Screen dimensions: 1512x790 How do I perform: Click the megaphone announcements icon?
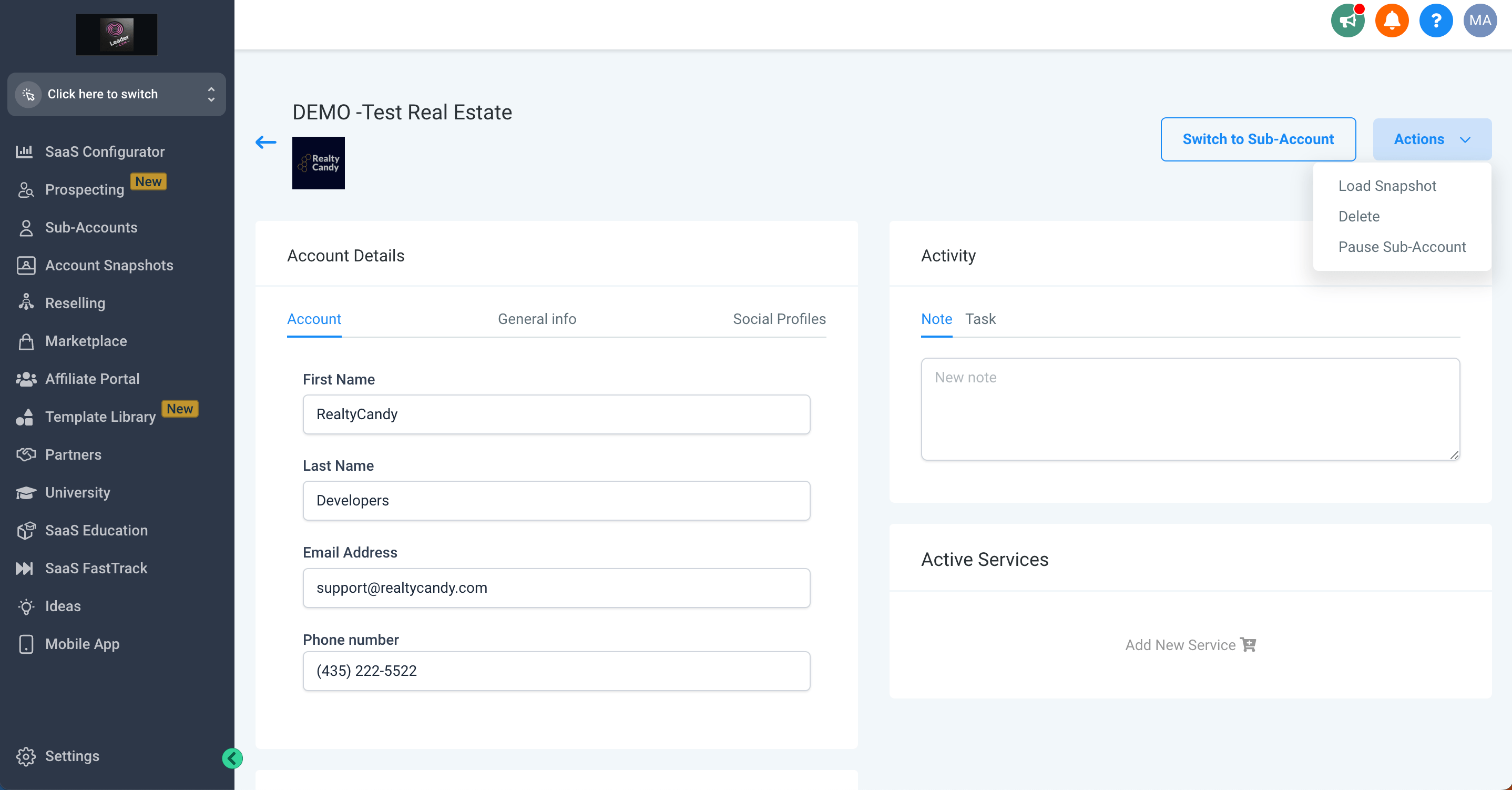pos(1347,21)
